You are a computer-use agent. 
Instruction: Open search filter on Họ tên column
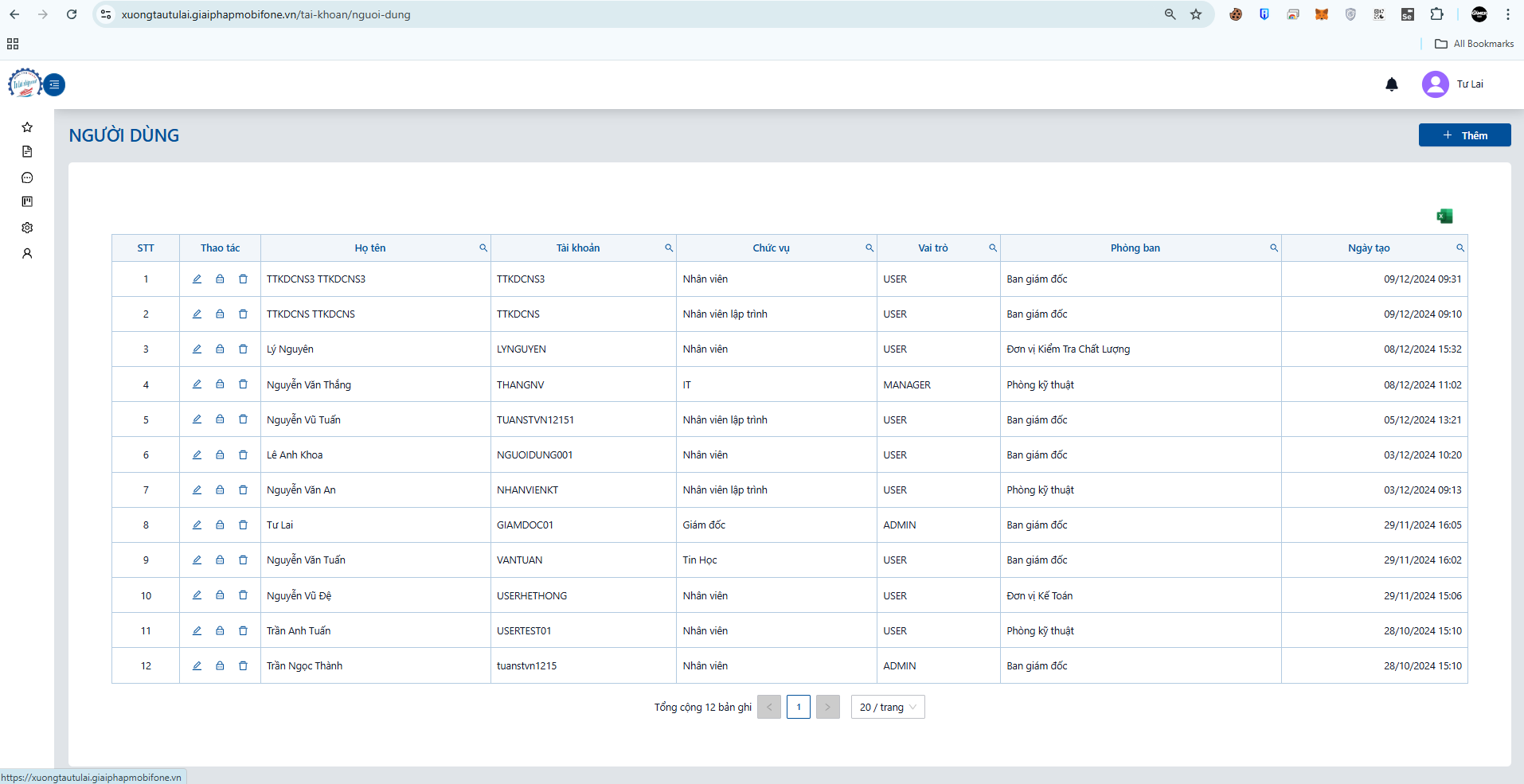coord(483,248)
